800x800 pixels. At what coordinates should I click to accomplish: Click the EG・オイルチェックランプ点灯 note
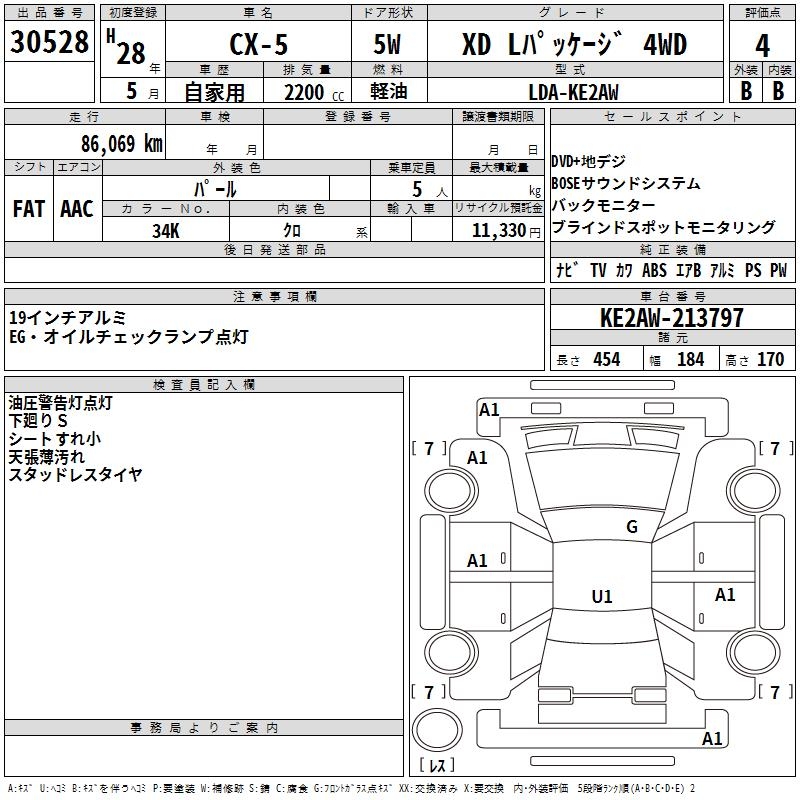click(129, 337)
